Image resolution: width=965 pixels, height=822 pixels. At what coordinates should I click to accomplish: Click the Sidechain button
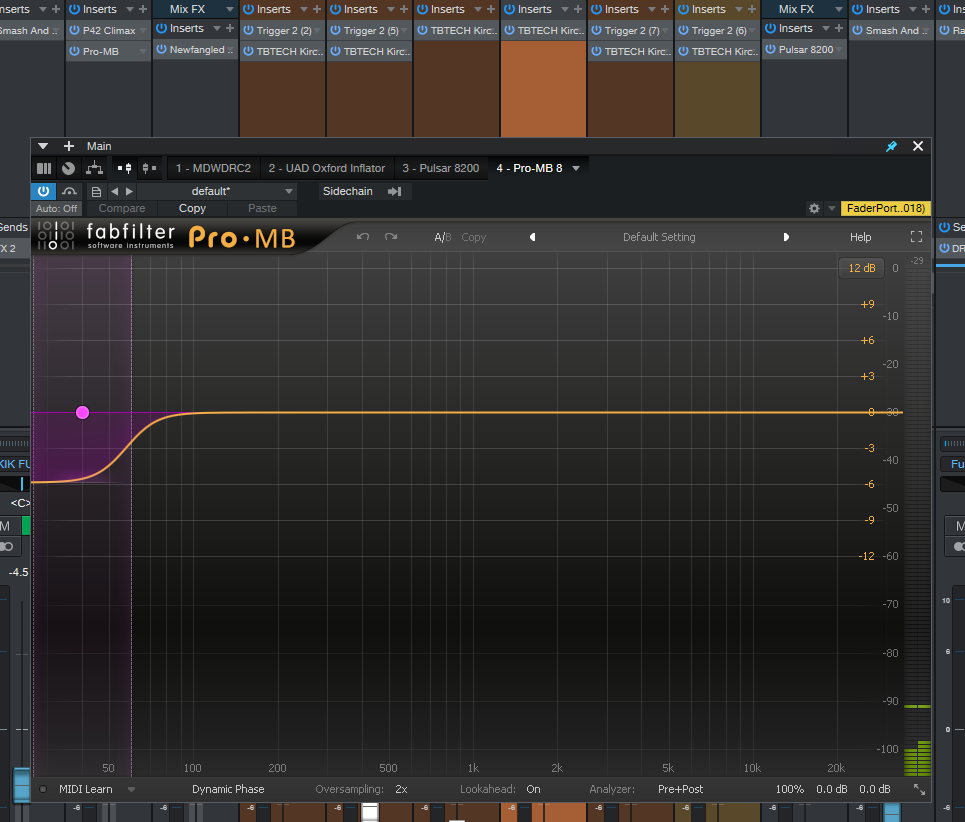[348, 191]
